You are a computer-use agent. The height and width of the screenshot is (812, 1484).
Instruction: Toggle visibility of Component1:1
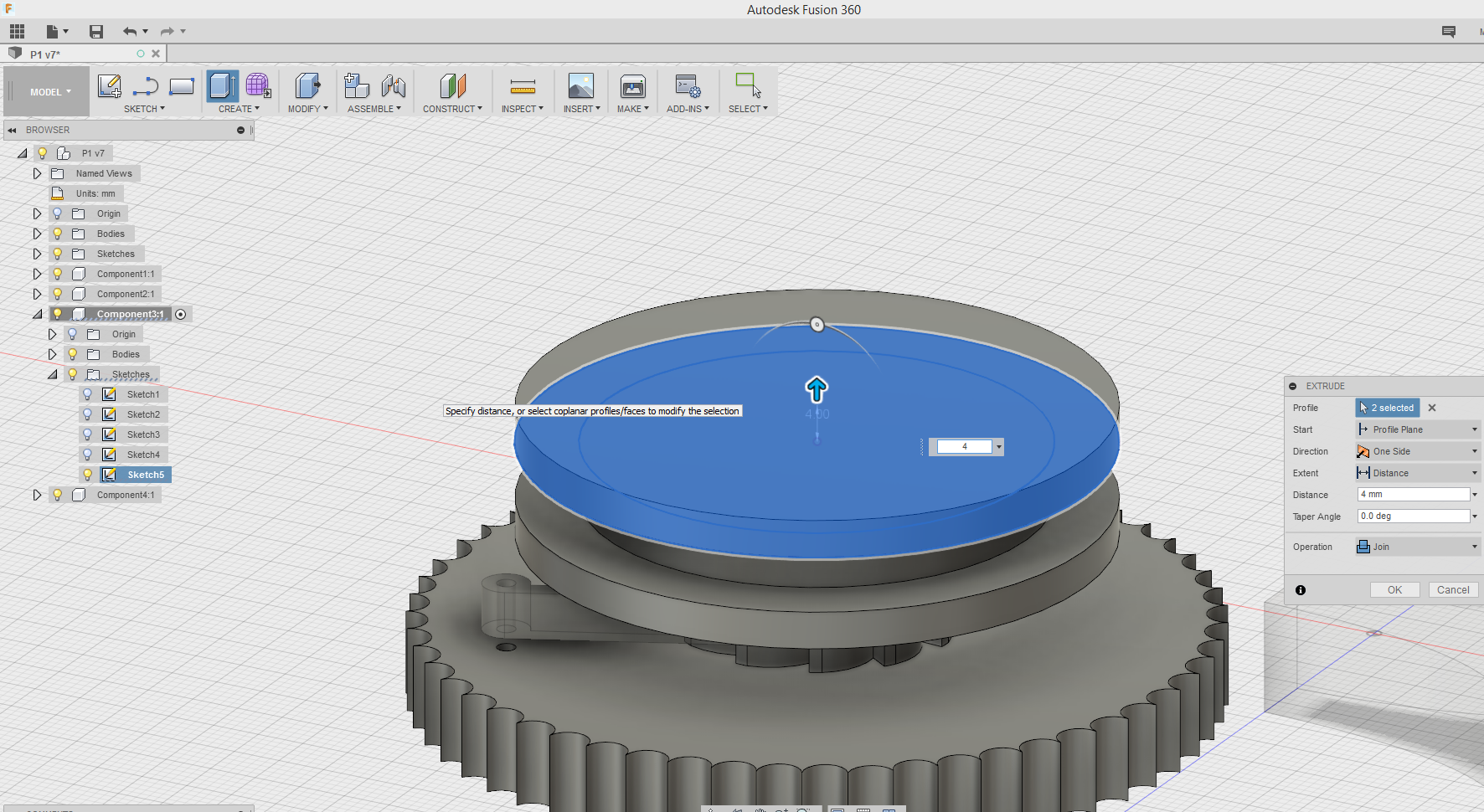click(x=58, y=274)
